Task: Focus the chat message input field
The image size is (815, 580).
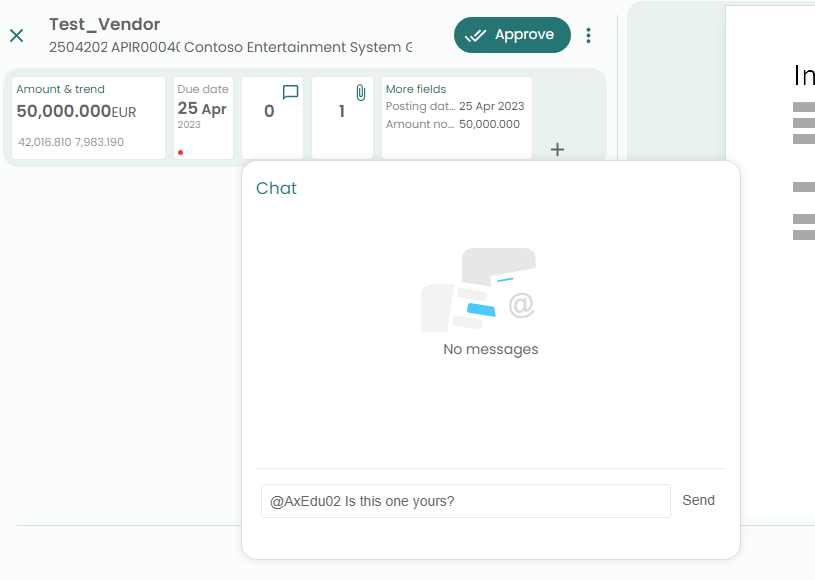Action: pyautogui.click(x=466, y=501)
